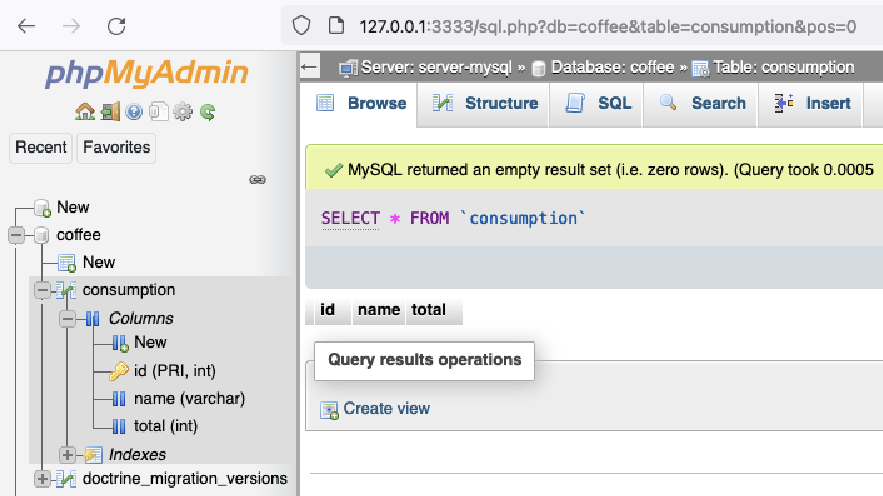This screenshot has width=883, height=496.
Task: Open the Search tab
Action: click(701, 104)
